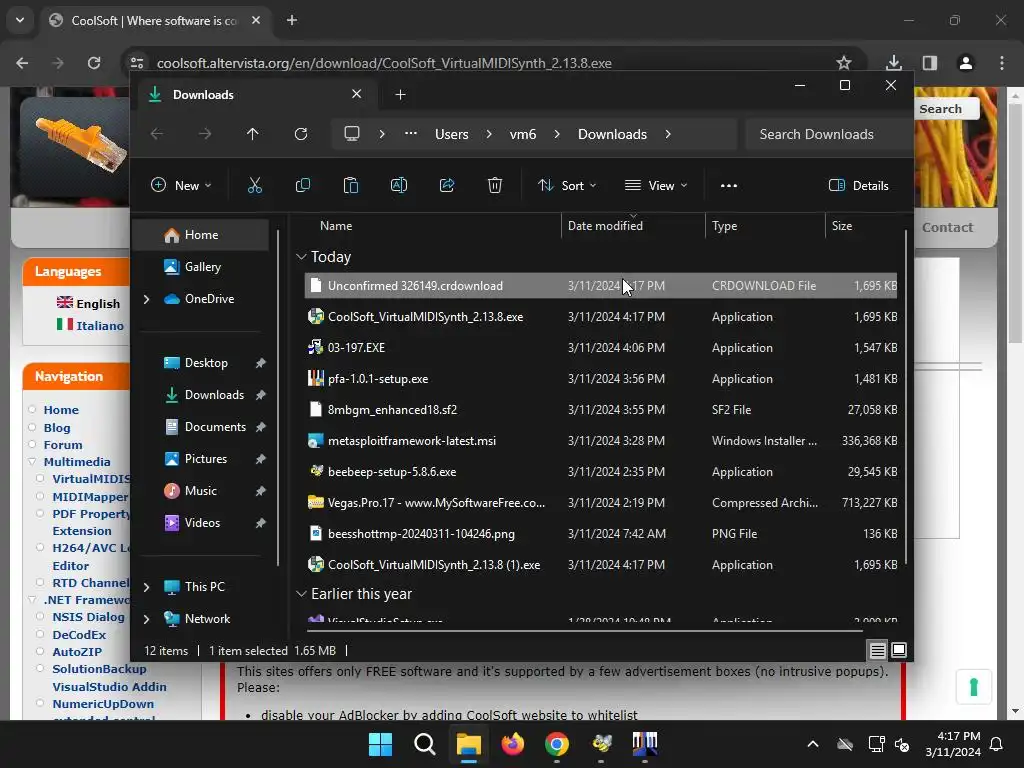
Task: Select the CoolSoft Chrome tab
Action: tap(155, 21)
